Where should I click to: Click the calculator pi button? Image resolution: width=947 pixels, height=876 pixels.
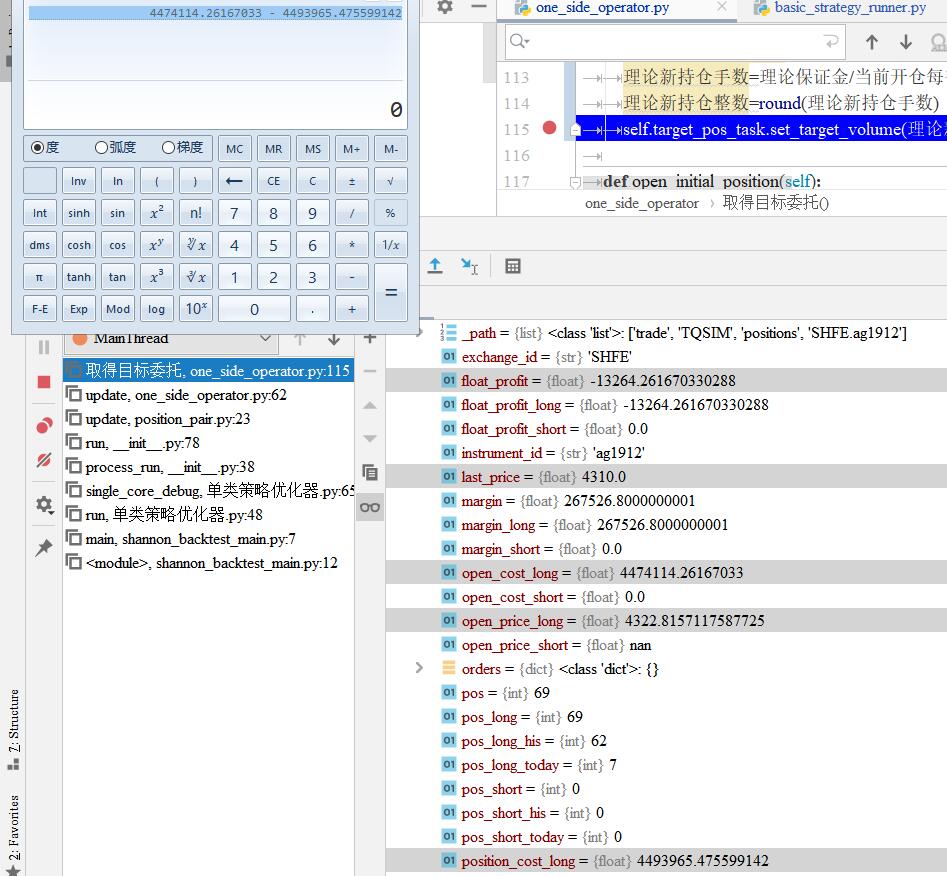(40, 277)
